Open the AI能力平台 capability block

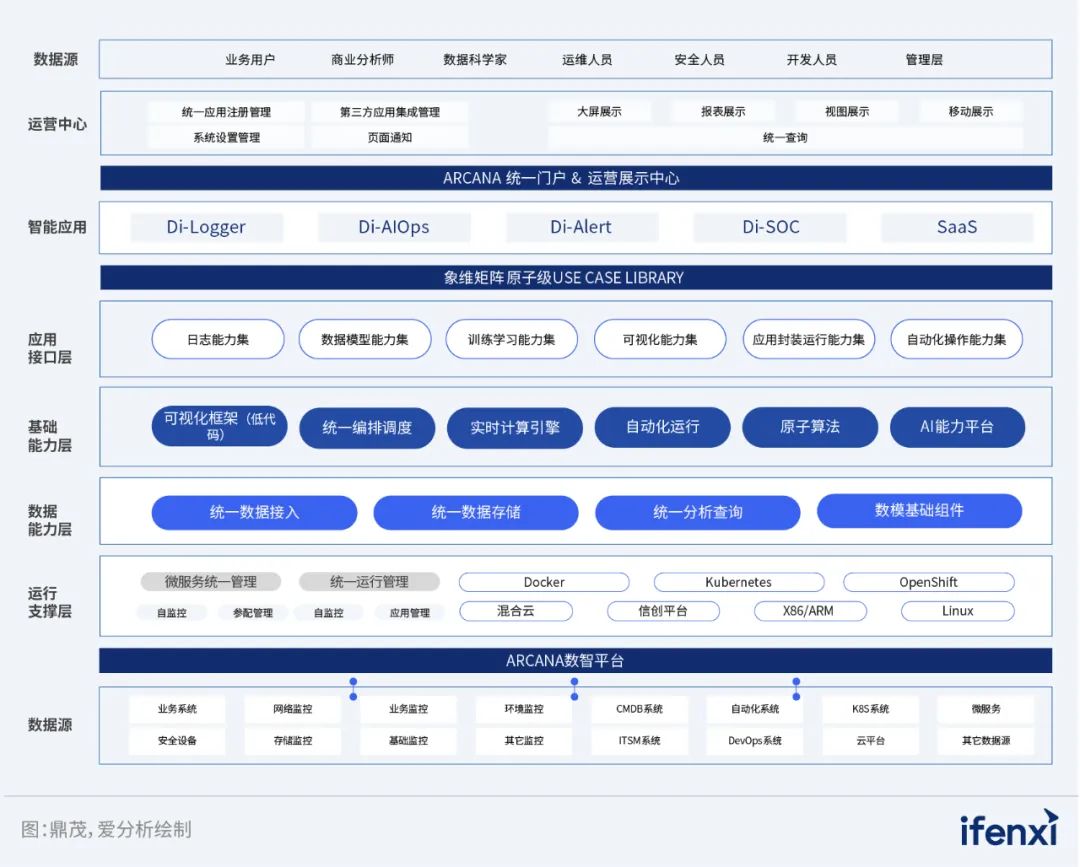[x=957, y=427]
